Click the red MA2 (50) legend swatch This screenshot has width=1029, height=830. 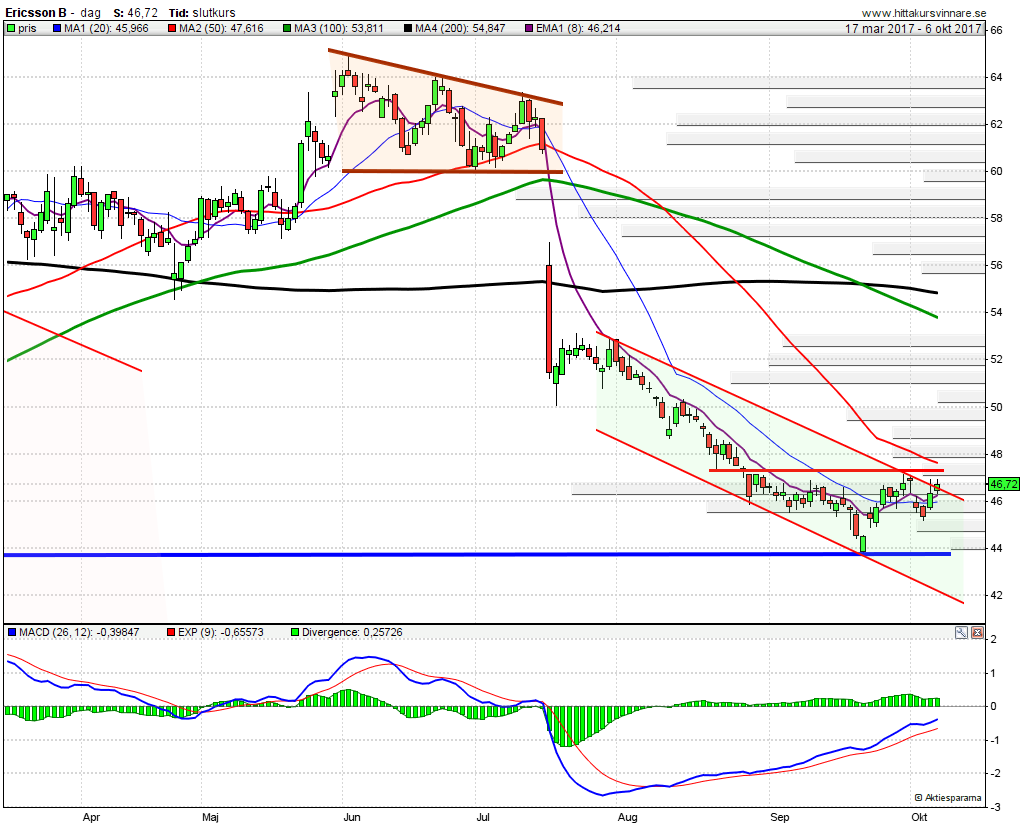pos(172,28)
